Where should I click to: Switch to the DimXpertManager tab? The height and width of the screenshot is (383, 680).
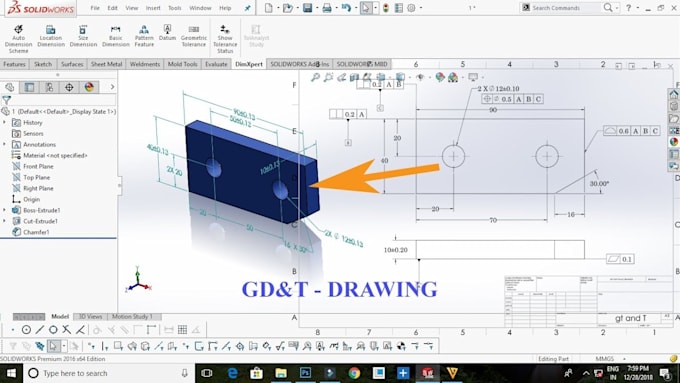point(69,87)
